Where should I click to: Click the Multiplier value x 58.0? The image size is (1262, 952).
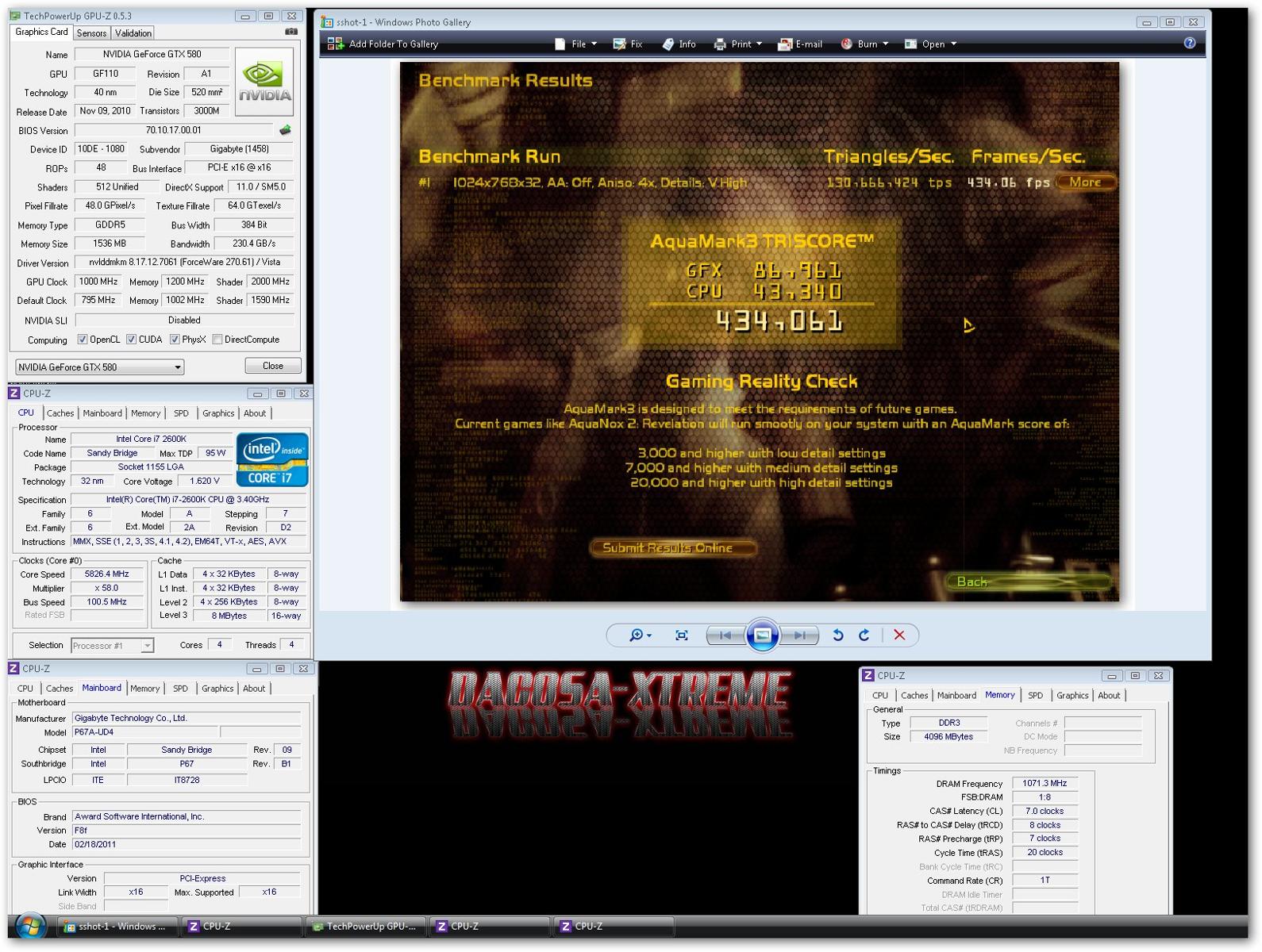[106, 589]
